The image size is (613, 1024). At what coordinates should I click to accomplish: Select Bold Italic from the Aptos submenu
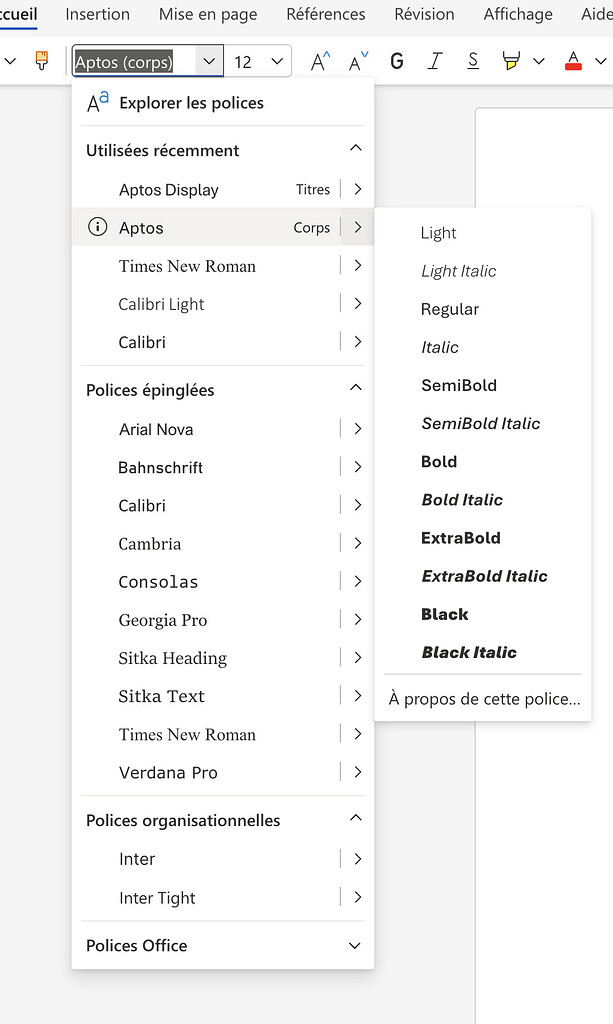coord(461,499)
